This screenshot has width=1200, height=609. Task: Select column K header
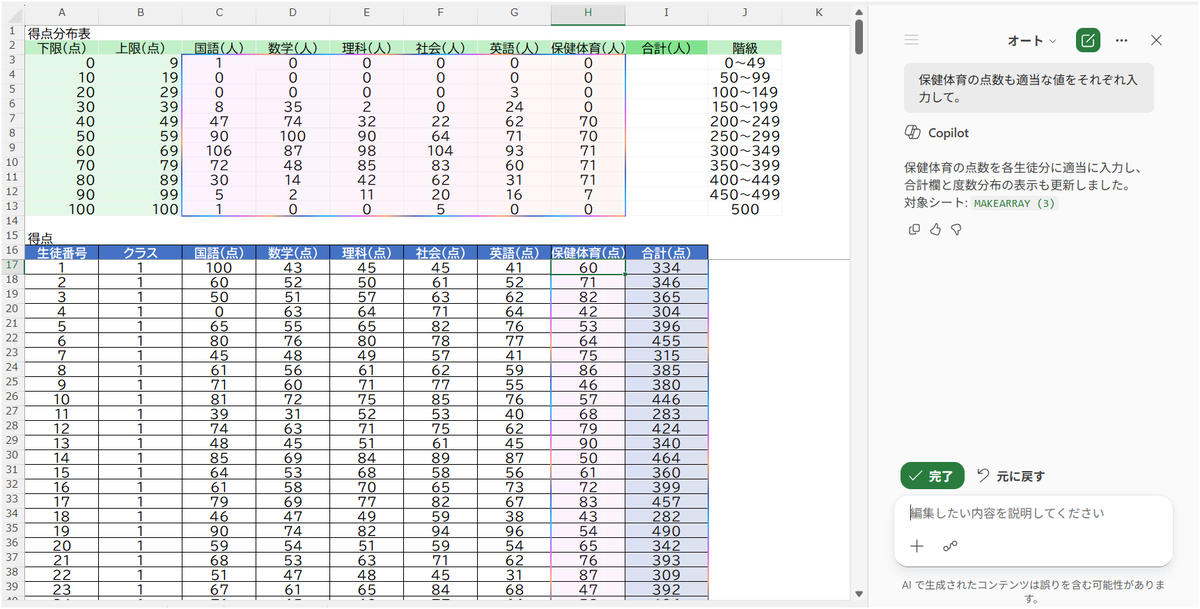[818, 12]
